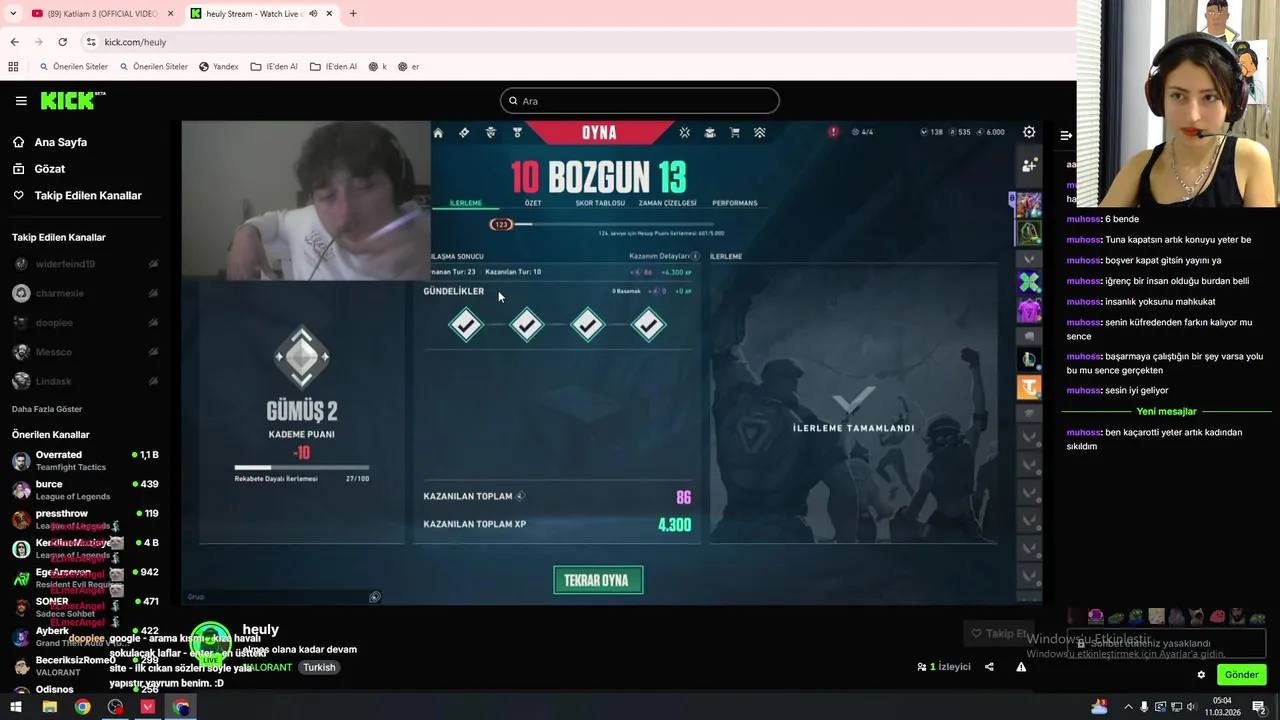Screen dimensions: 1280x720
Task: Go back to the previous page
Action: click(x=14, y=42)
